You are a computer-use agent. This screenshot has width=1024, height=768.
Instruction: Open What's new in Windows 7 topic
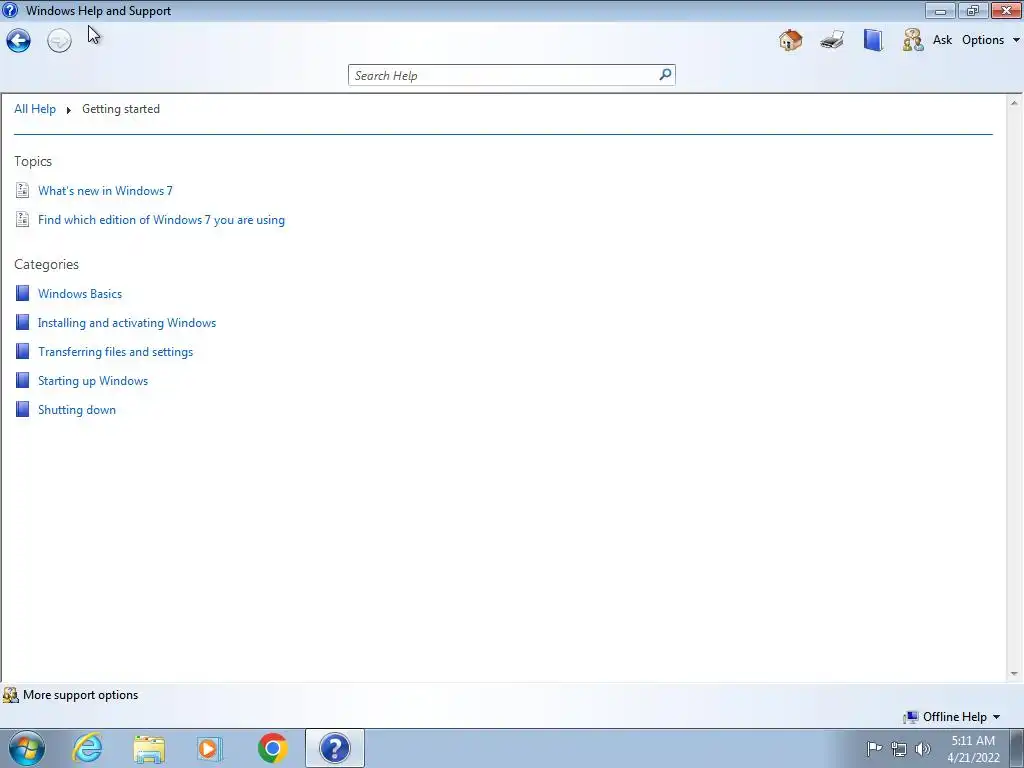click(105, 191)
